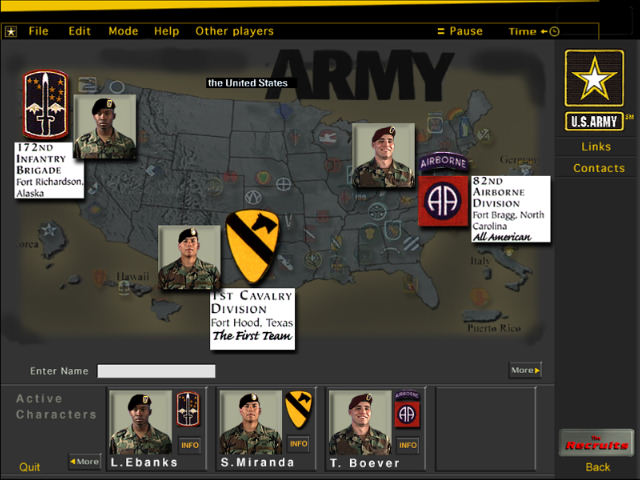This screenshot has height=480, width=640.
Task: Click the 82nd Airborne AA patch on map
Action: click(x=443, y=200)
